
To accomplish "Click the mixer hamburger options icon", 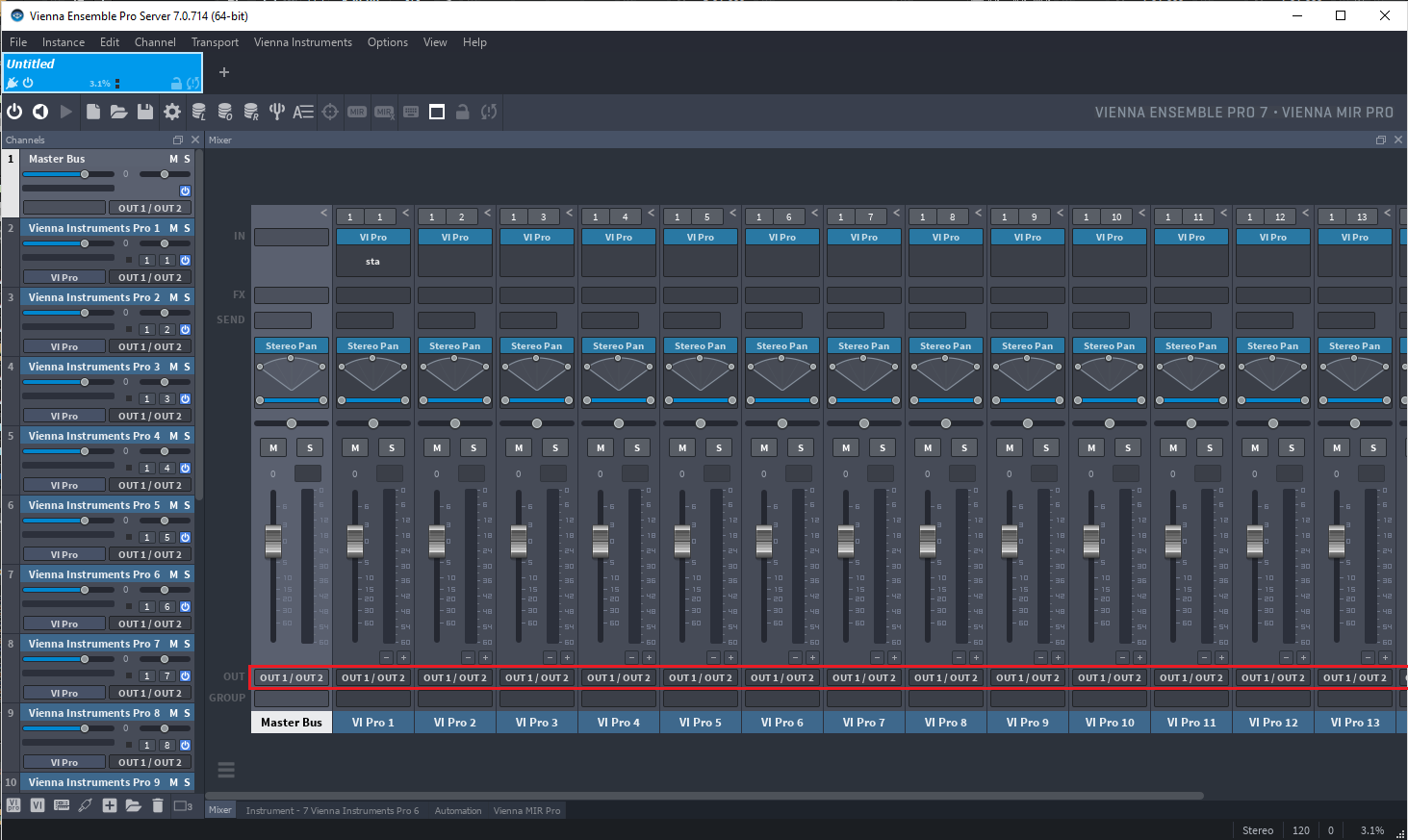I will (x=226, y=770).
